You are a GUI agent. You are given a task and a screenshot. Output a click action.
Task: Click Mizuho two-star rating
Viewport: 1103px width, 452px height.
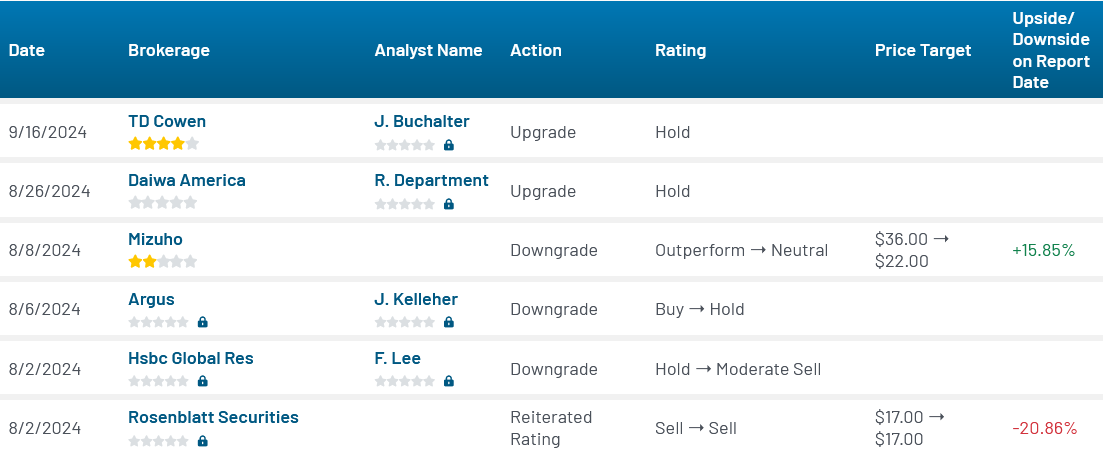[x=163, y=262]
